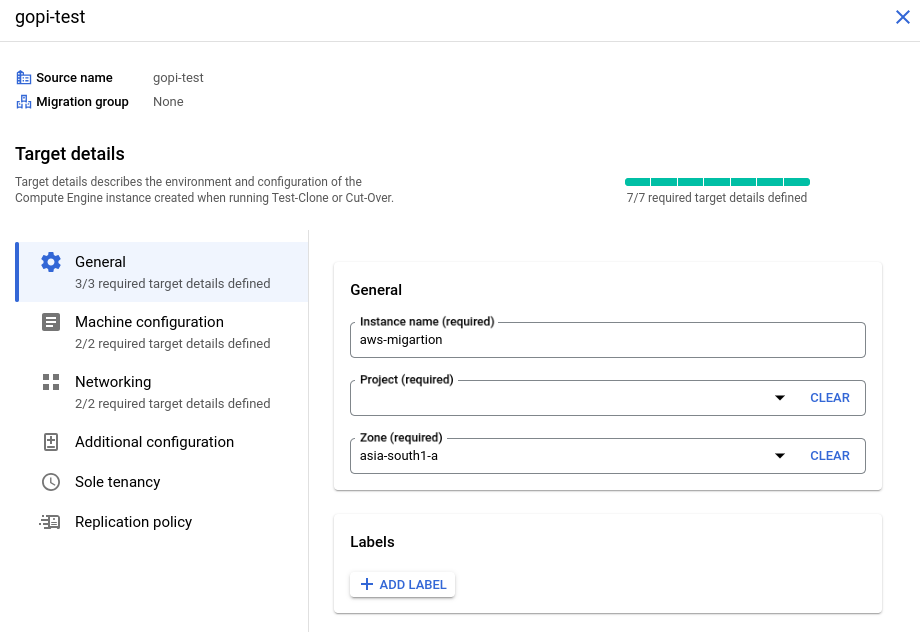
Task: Click the Source name building icon
Action: (x=23, y=77)
